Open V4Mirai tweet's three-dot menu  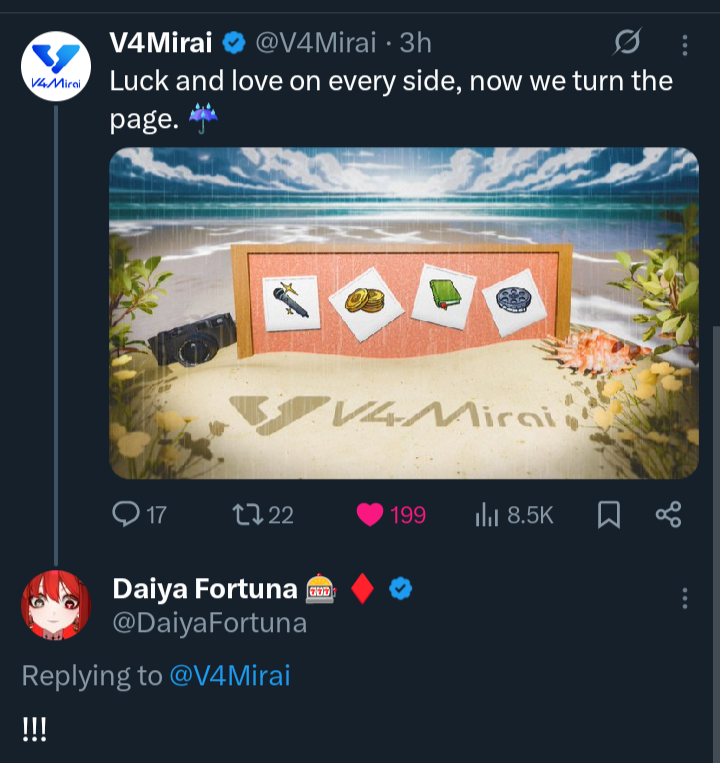tap(685, 45)
